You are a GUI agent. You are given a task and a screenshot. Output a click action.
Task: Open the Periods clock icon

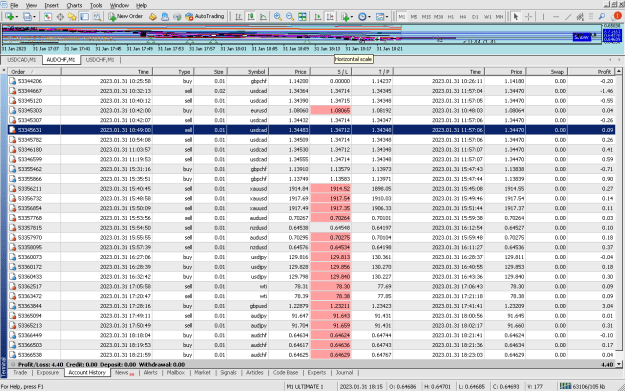362,16
